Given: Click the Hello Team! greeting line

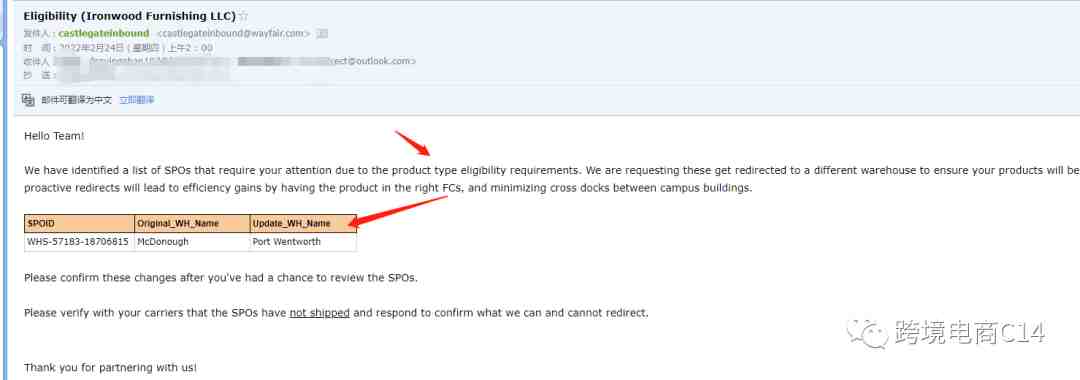Looking at the screenshot, I should click(54, 136).
